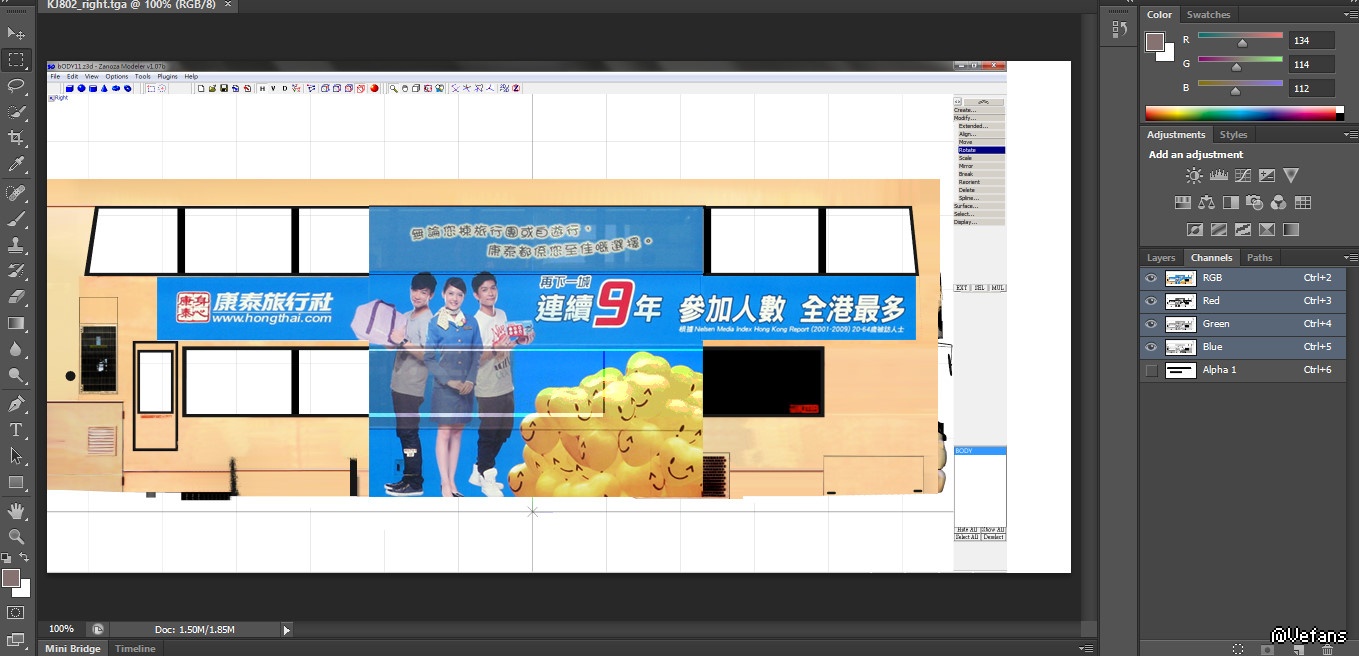Select the Eyedropper tool
This screenshot has height=656, width=1359.
16,164
